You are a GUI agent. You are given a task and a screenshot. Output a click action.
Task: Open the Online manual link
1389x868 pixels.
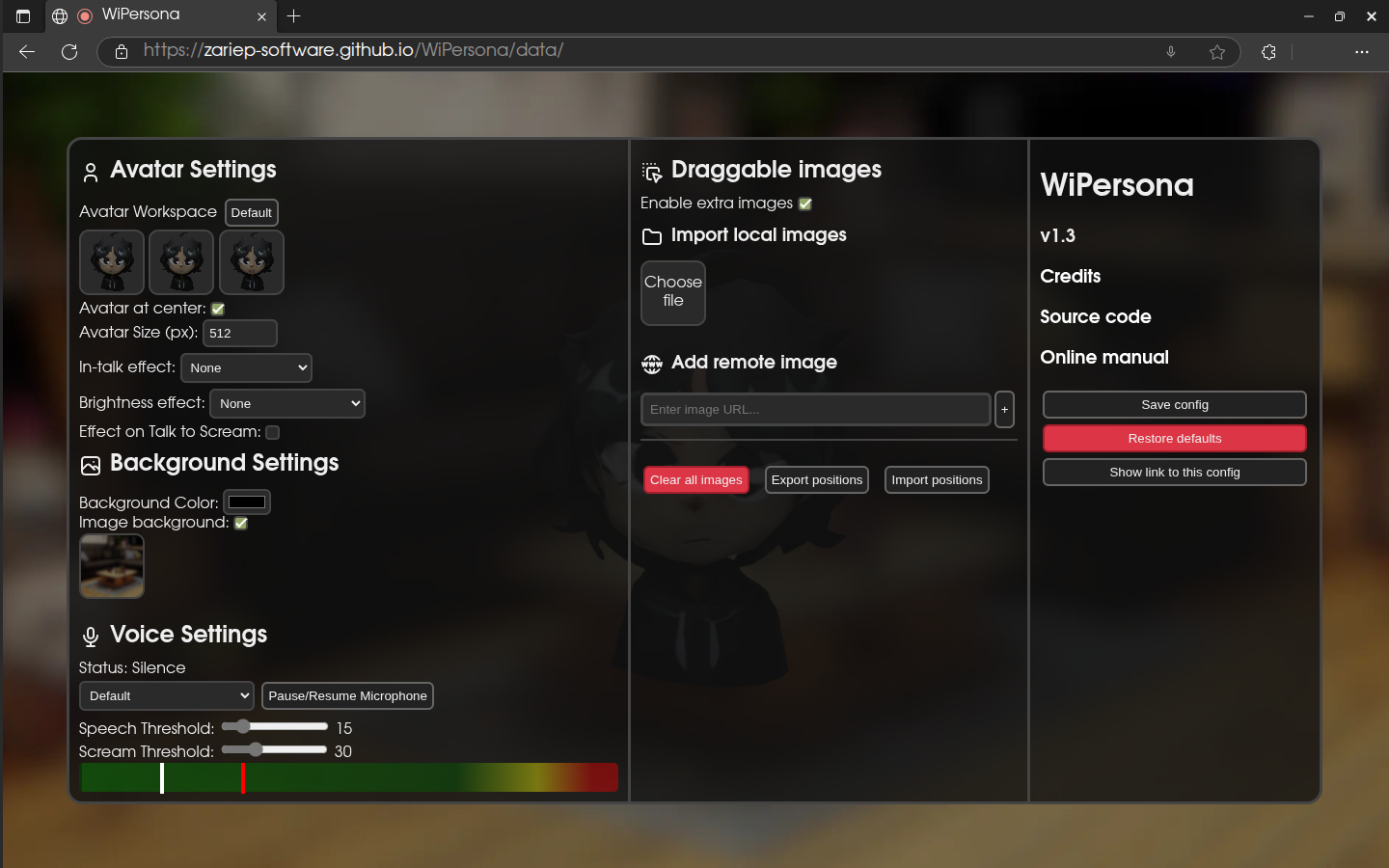click(1104, 357)
